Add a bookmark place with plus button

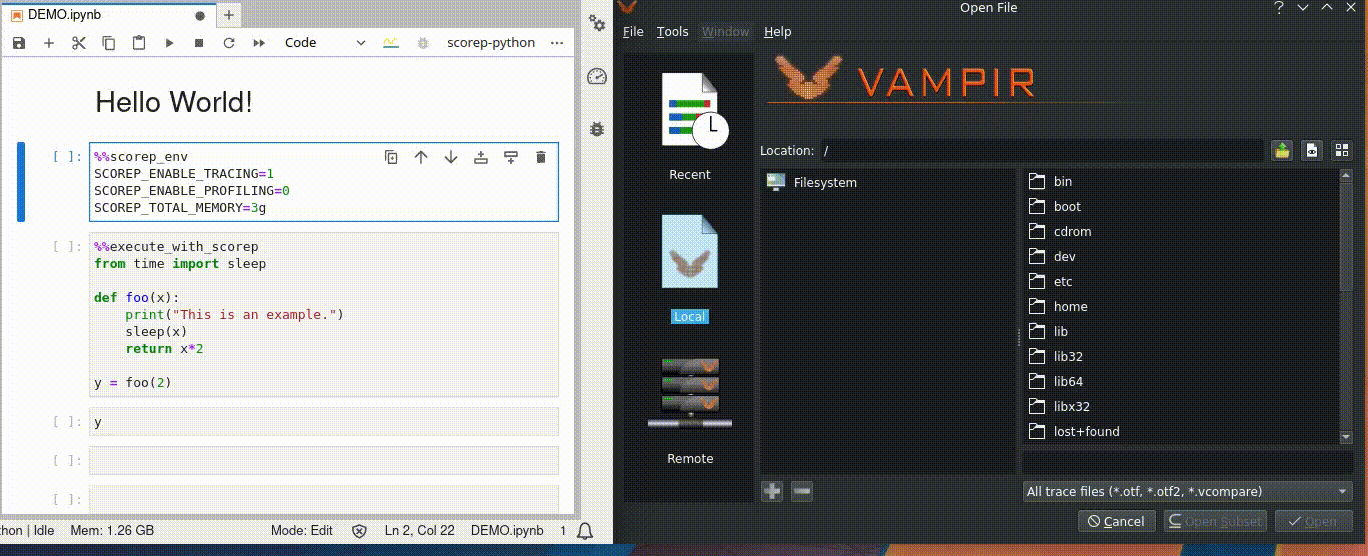pos(772,491)
